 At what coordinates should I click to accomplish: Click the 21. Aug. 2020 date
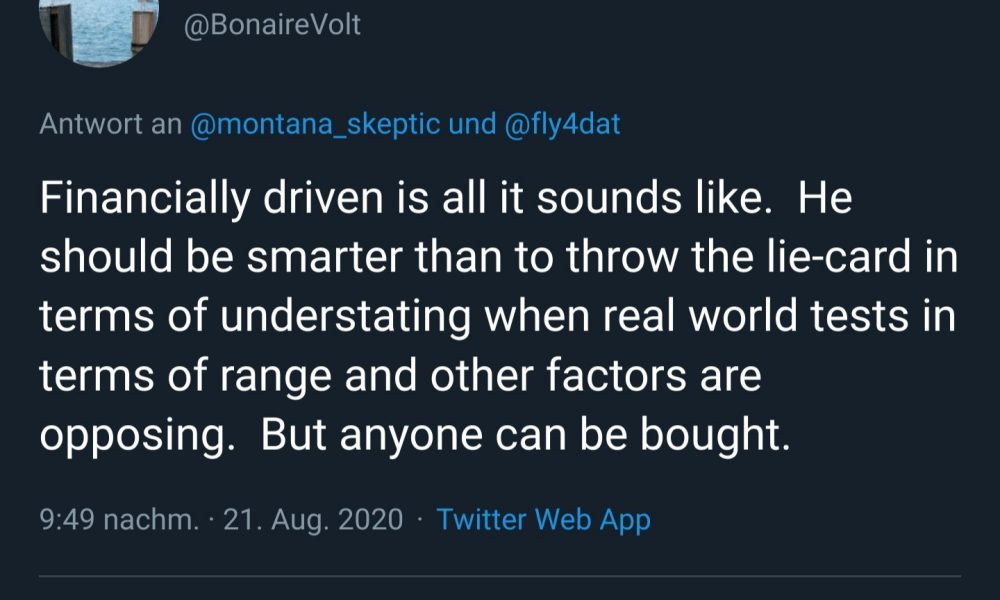tap(313, 520)
